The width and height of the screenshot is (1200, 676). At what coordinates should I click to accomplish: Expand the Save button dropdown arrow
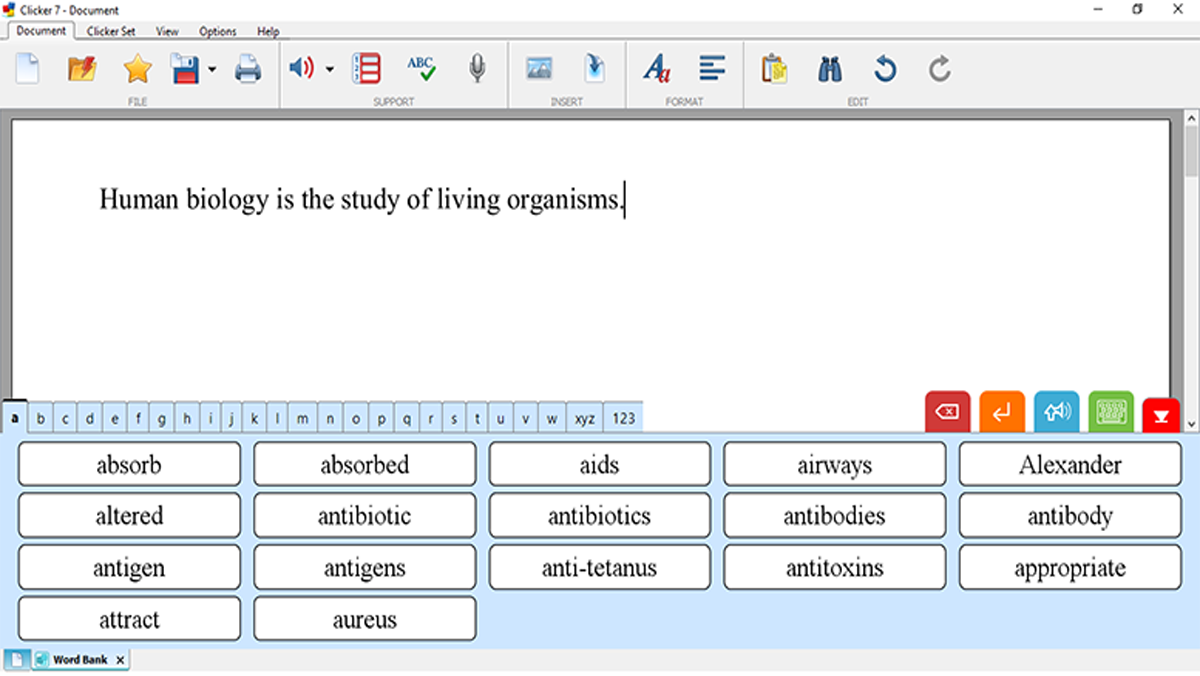[x=212, y=70]
